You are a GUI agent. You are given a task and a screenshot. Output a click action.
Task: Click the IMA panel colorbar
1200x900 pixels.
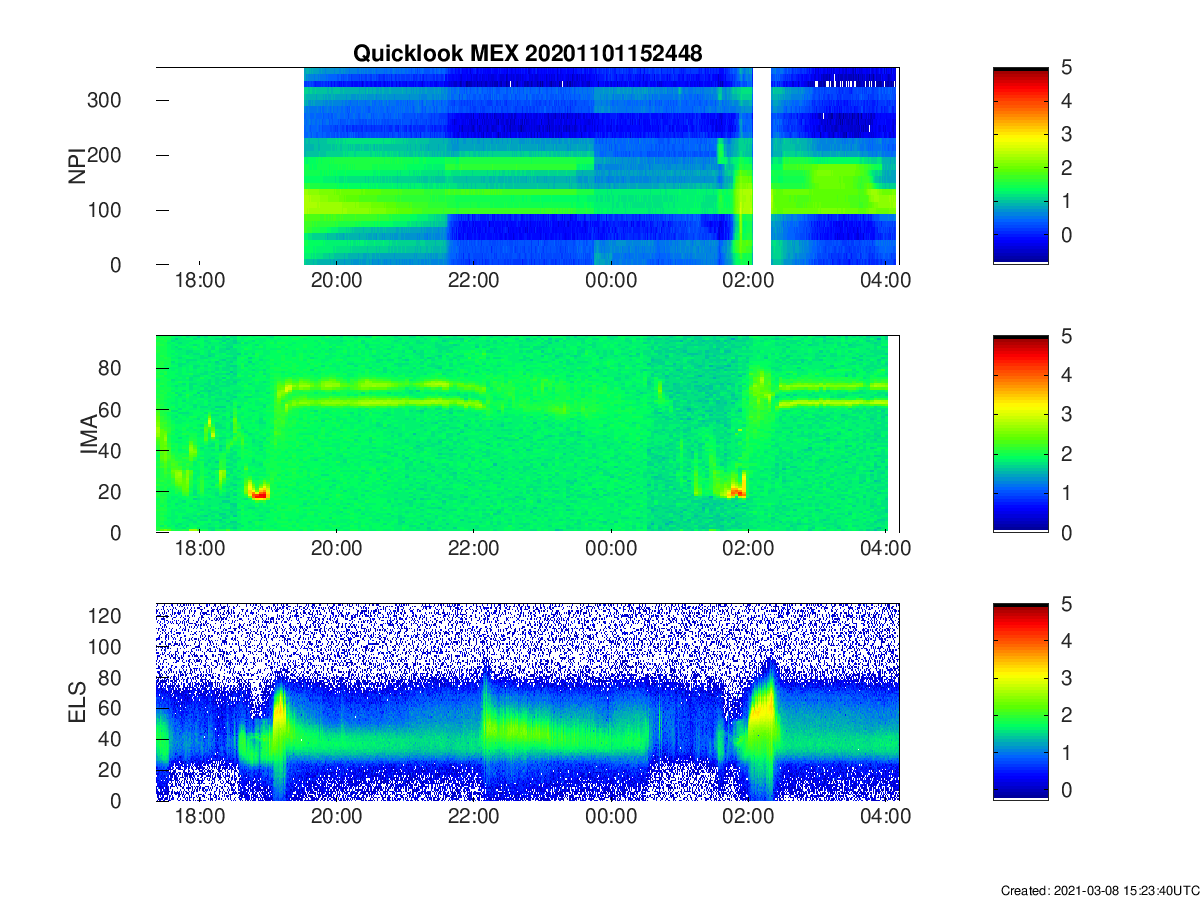[1021, 434]
